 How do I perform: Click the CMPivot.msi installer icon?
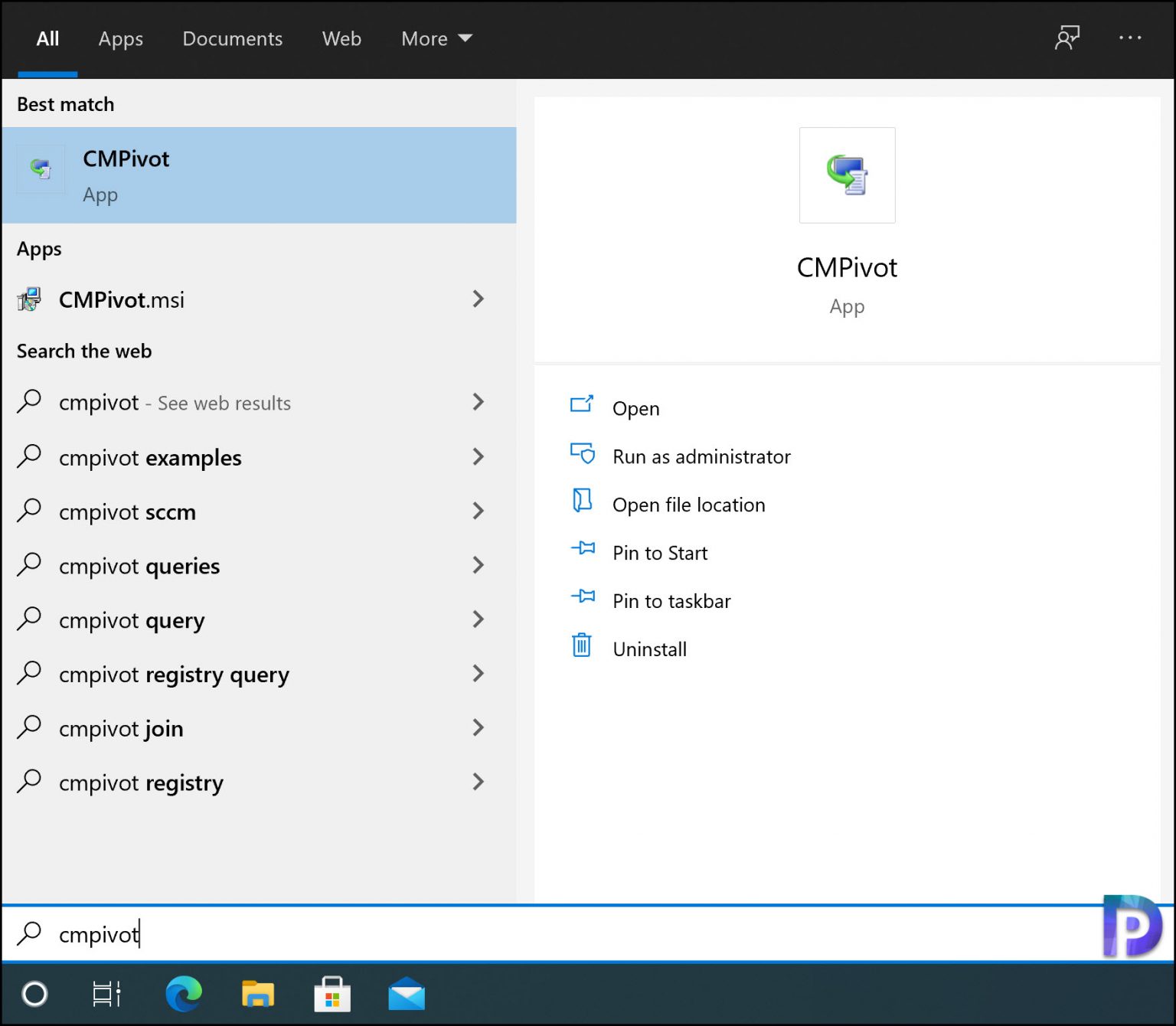(x=29, y=299)
